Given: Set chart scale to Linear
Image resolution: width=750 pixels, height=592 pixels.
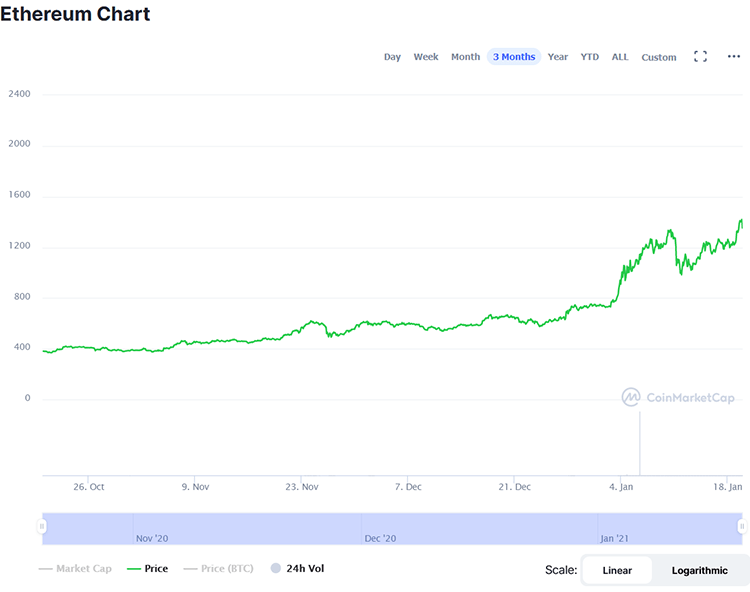Looking at the screenshot, I should 617,570.
